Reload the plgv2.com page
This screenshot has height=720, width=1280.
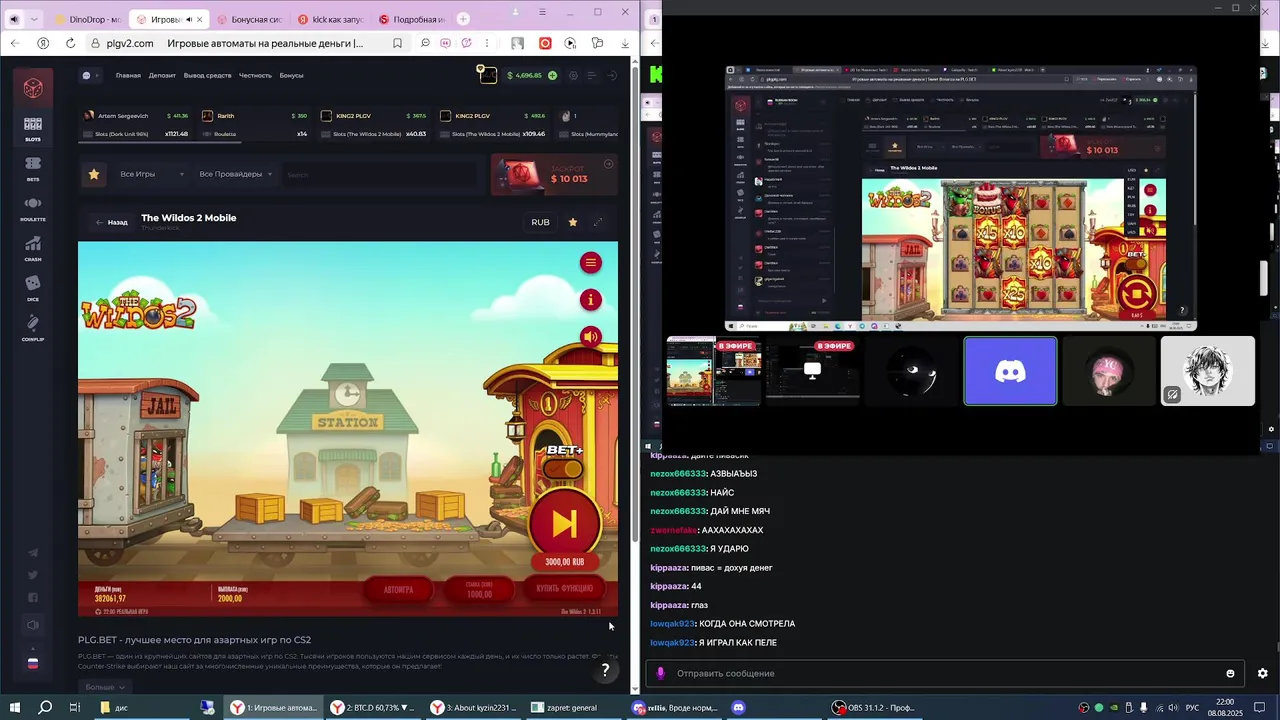(71, 43)
